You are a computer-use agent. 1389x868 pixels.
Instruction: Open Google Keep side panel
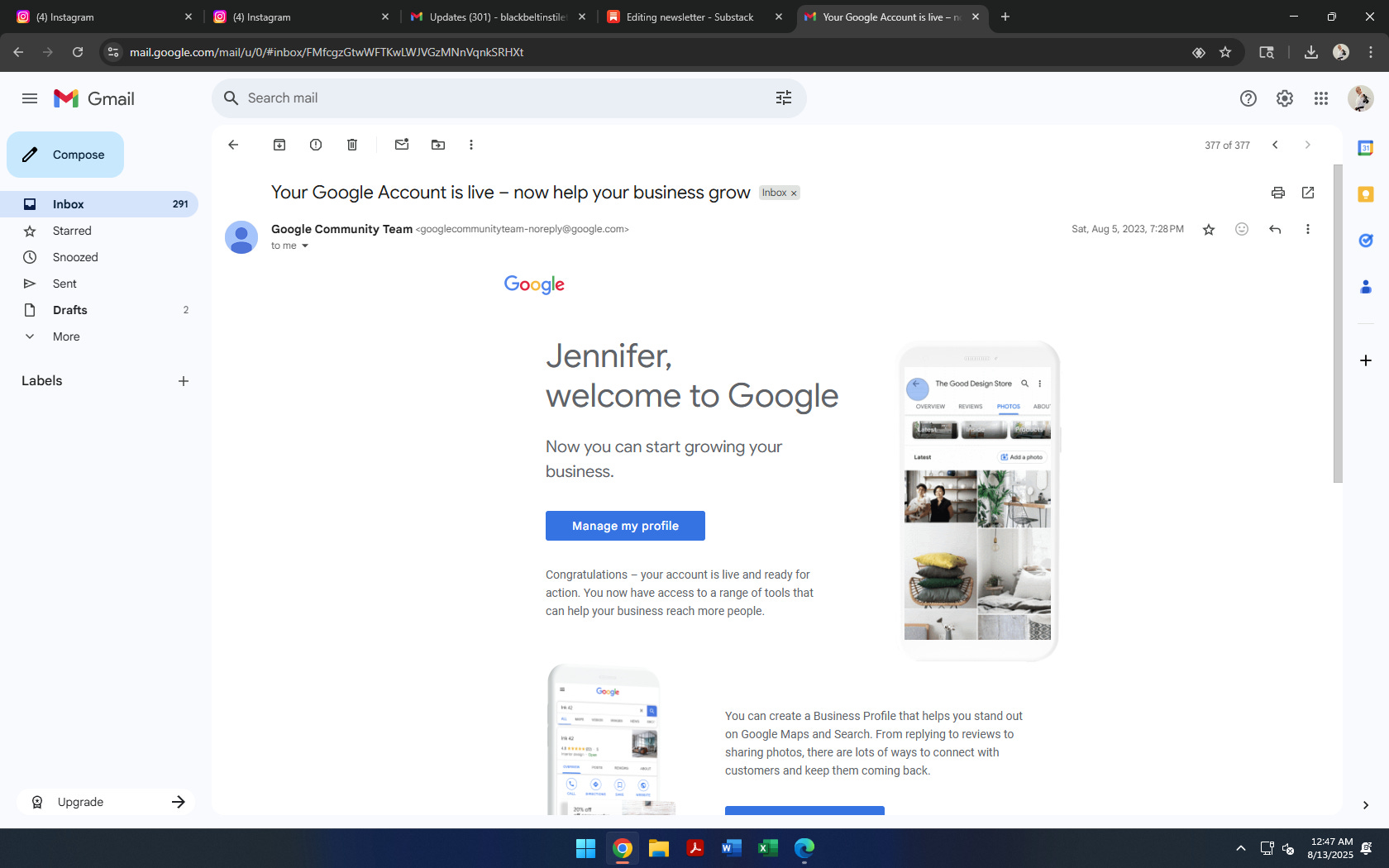pos(1366,194)
